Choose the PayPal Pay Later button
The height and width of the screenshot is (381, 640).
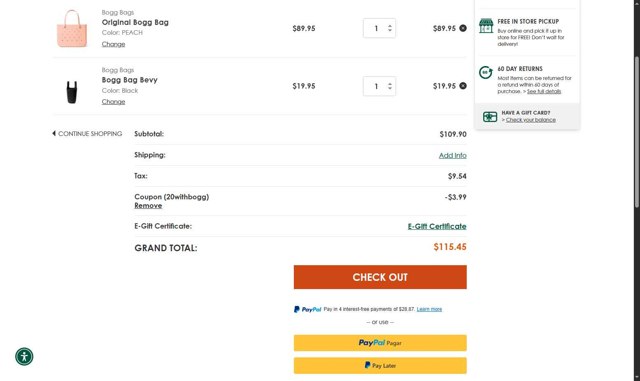pos(380,365)
